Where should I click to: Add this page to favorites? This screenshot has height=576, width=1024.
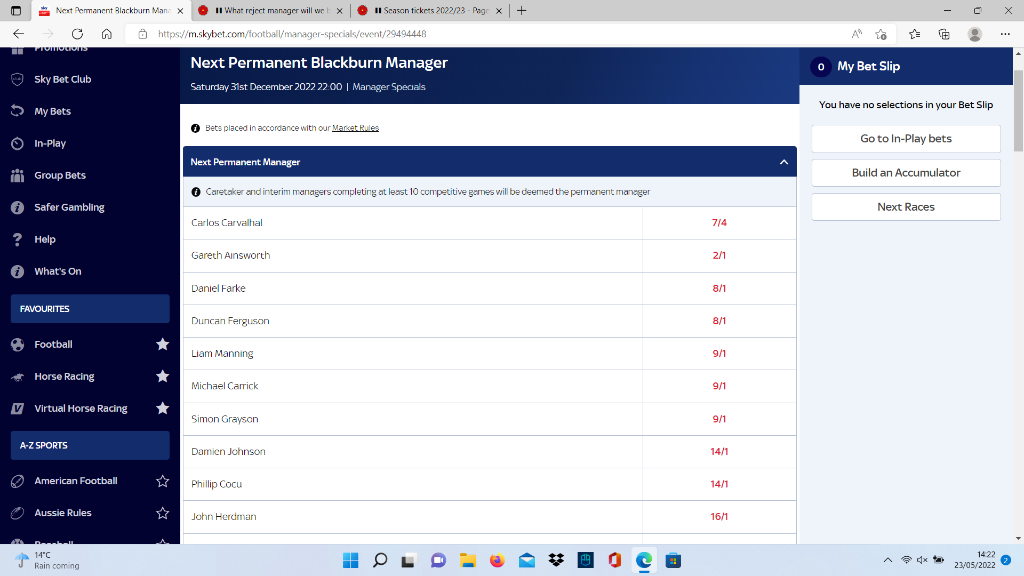[881, 34]
